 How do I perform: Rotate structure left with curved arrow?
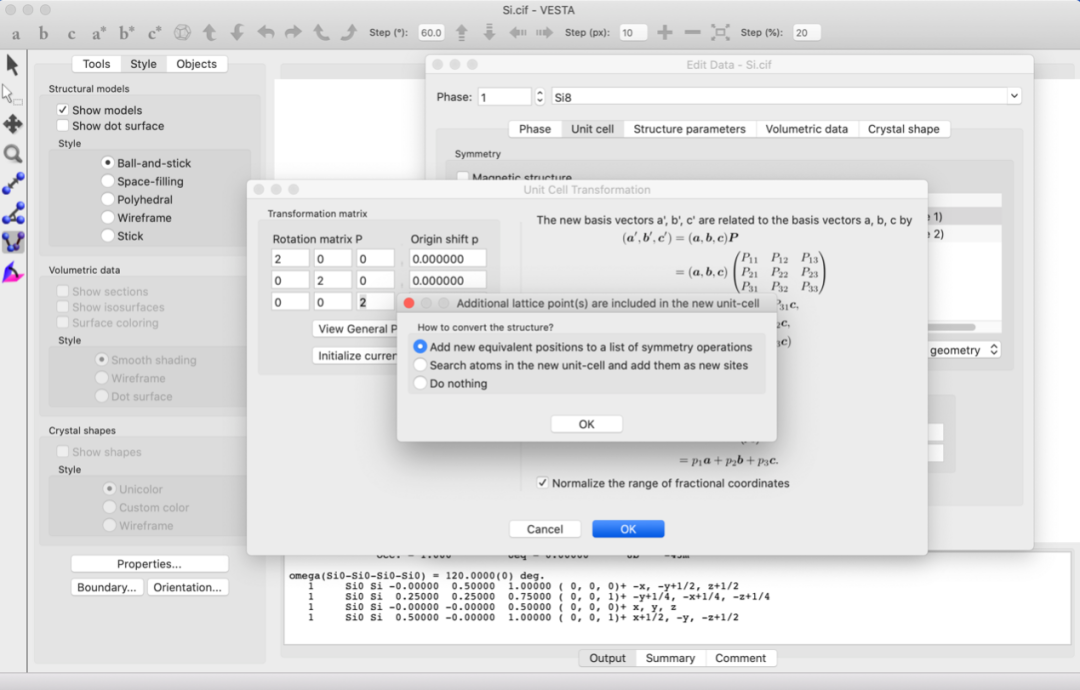click(265, 32)
